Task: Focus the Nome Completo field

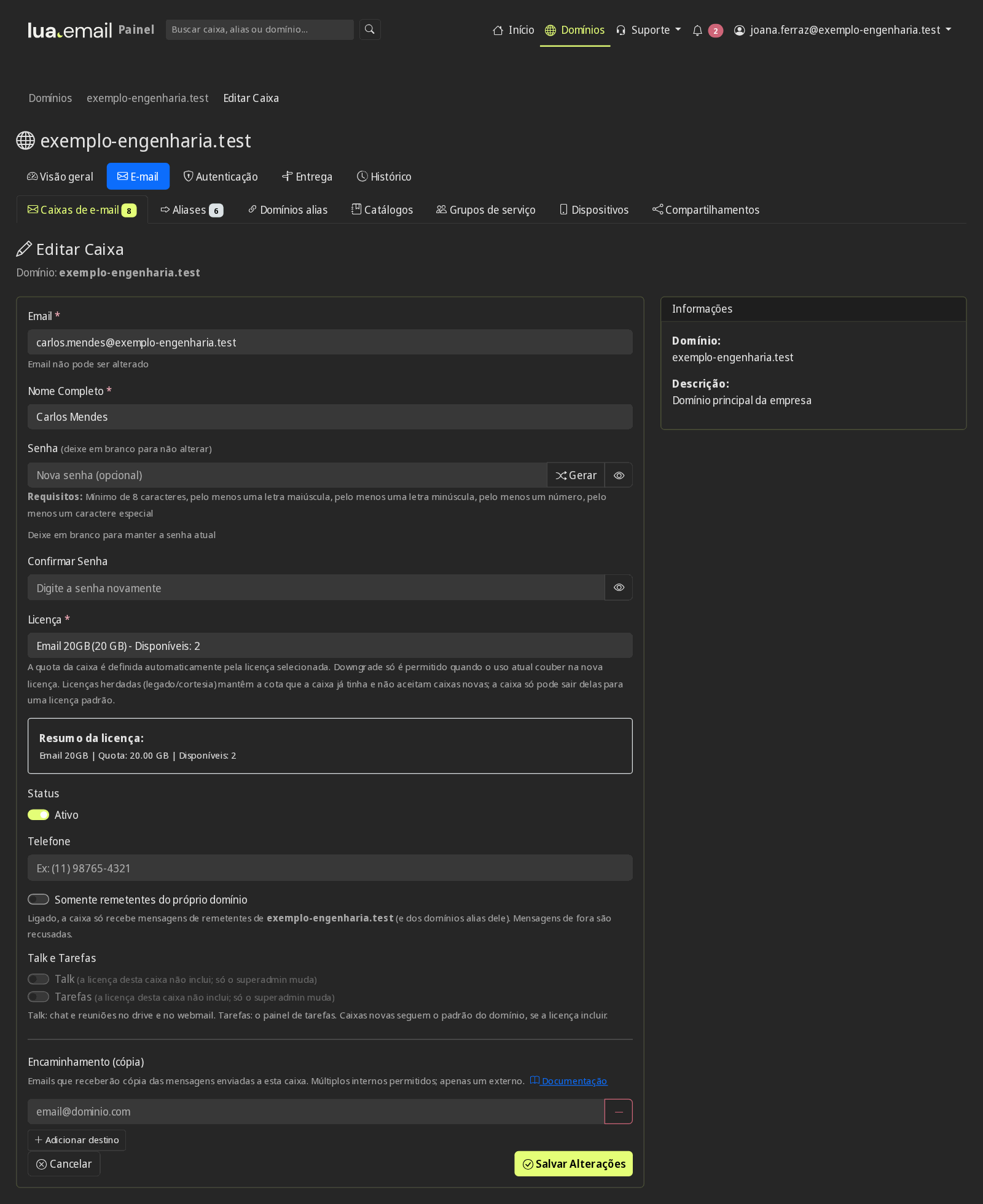Action: pos(330,417)
